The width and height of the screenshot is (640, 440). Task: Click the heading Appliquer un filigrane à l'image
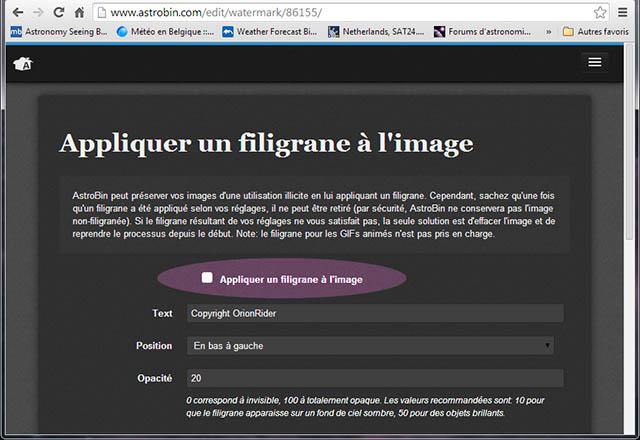click(x=266, y=143)
